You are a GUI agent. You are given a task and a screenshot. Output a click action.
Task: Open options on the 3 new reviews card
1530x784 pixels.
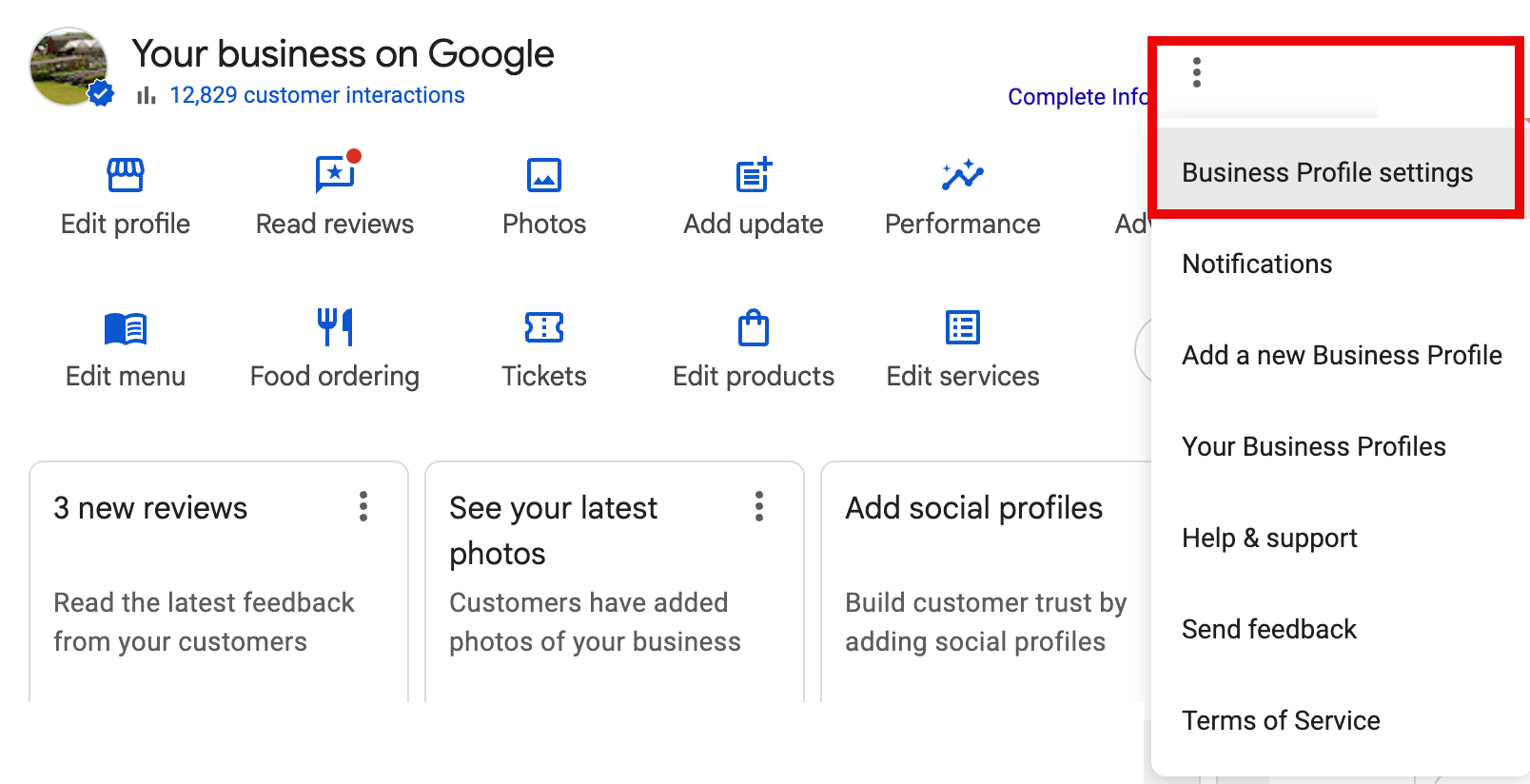pyautogui.click(x=363, y=506)
